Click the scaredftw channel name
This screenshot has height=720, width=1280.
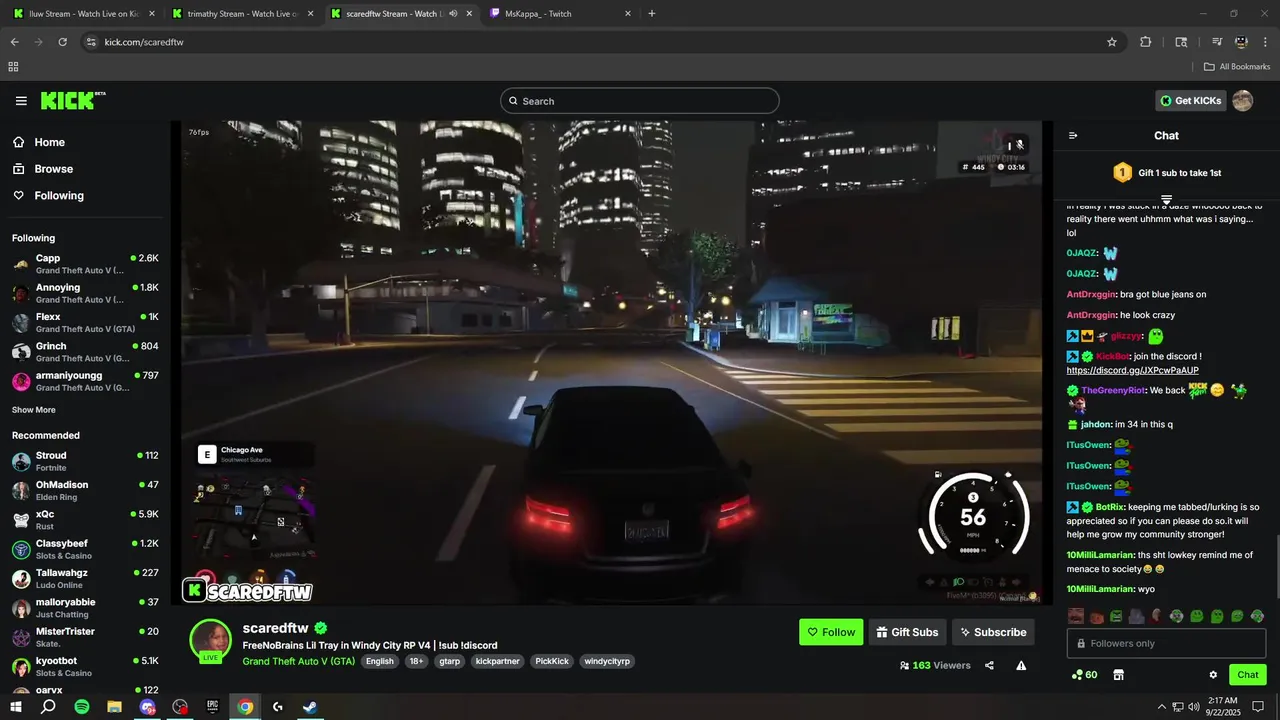(x=275, y=628)
